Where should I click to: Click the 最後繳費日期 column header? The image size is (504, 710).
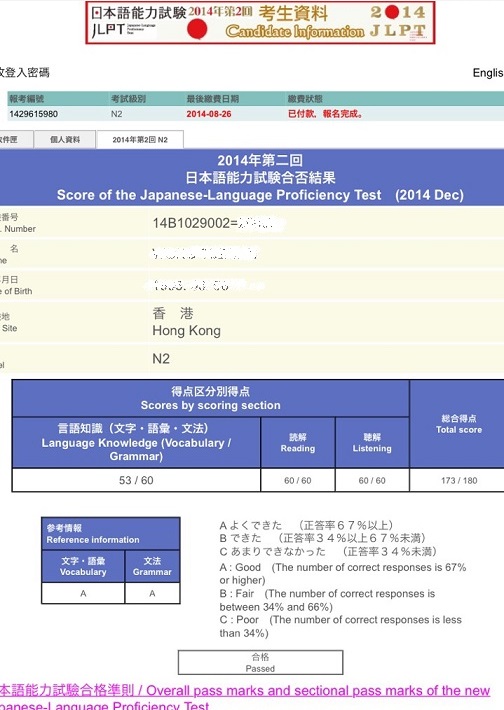(212, 99)
